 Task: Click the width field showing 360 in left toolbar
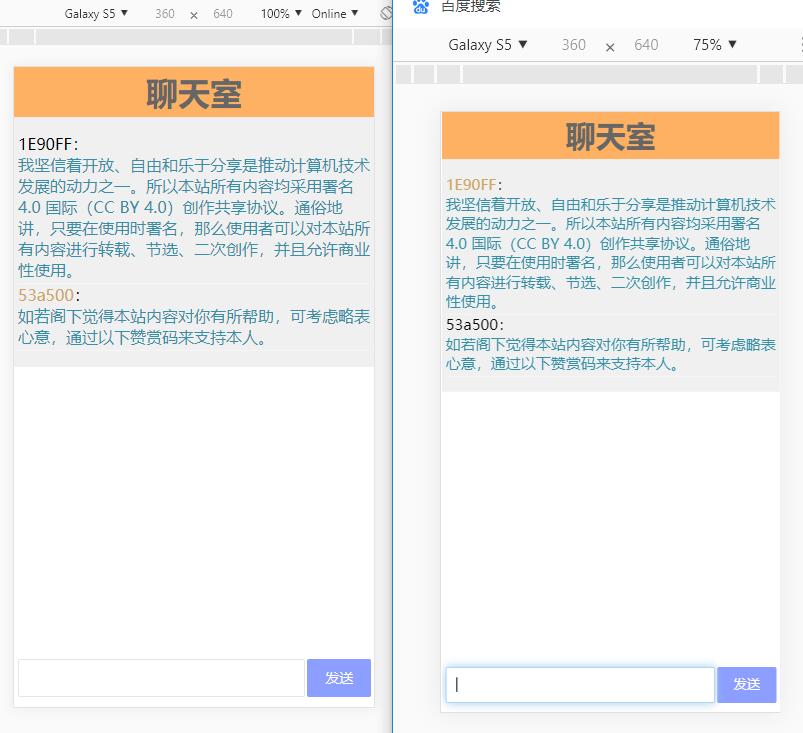(x=165, y=14)
